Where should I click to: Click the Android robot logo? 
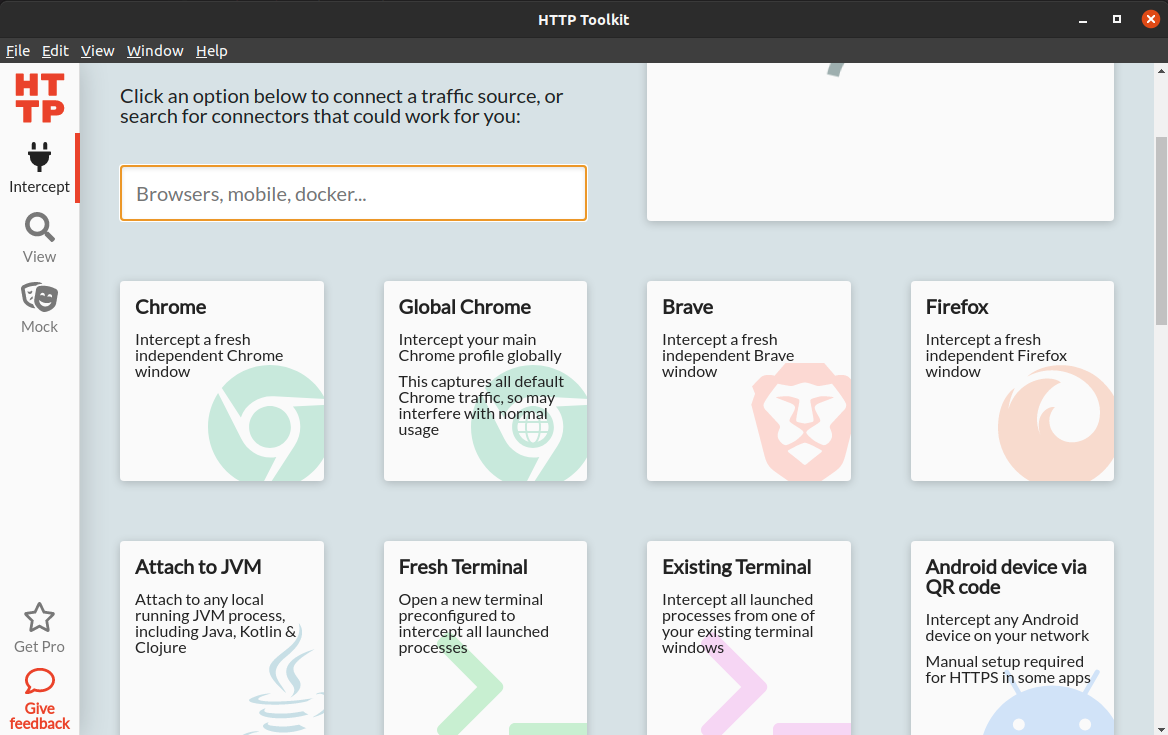click(x=1048, y=704)
